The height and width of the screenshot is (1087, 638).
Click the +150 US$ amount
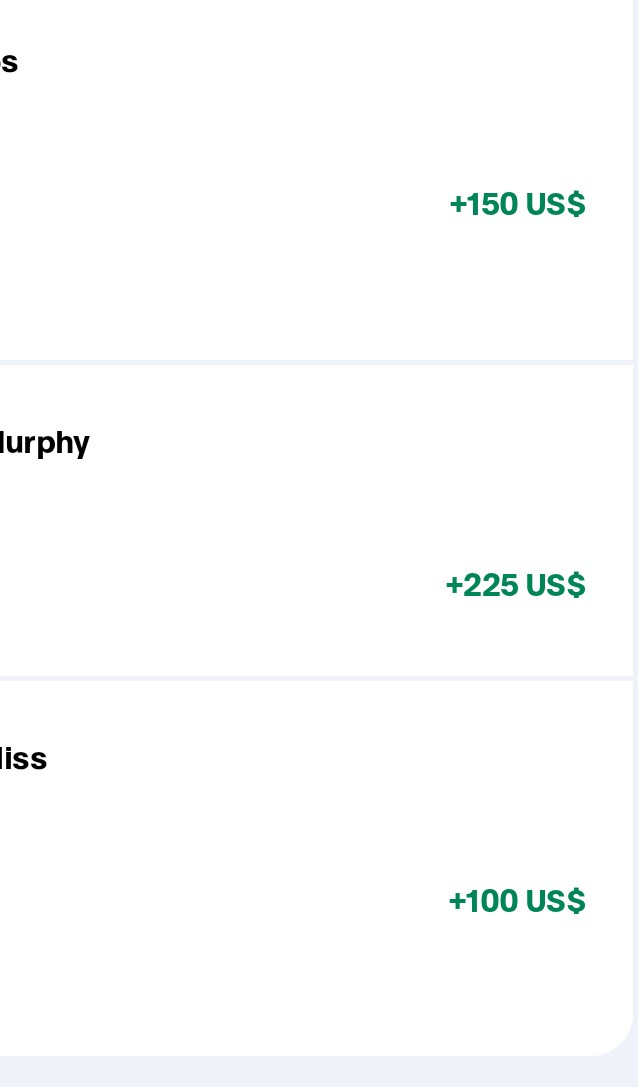tap(516, 204)
